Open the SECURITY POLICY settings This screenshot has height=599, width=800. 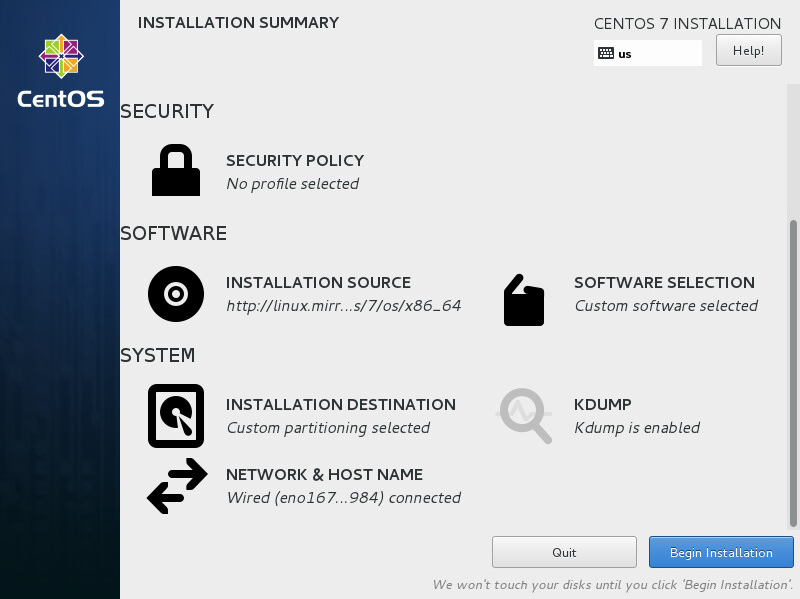point(295,160)
